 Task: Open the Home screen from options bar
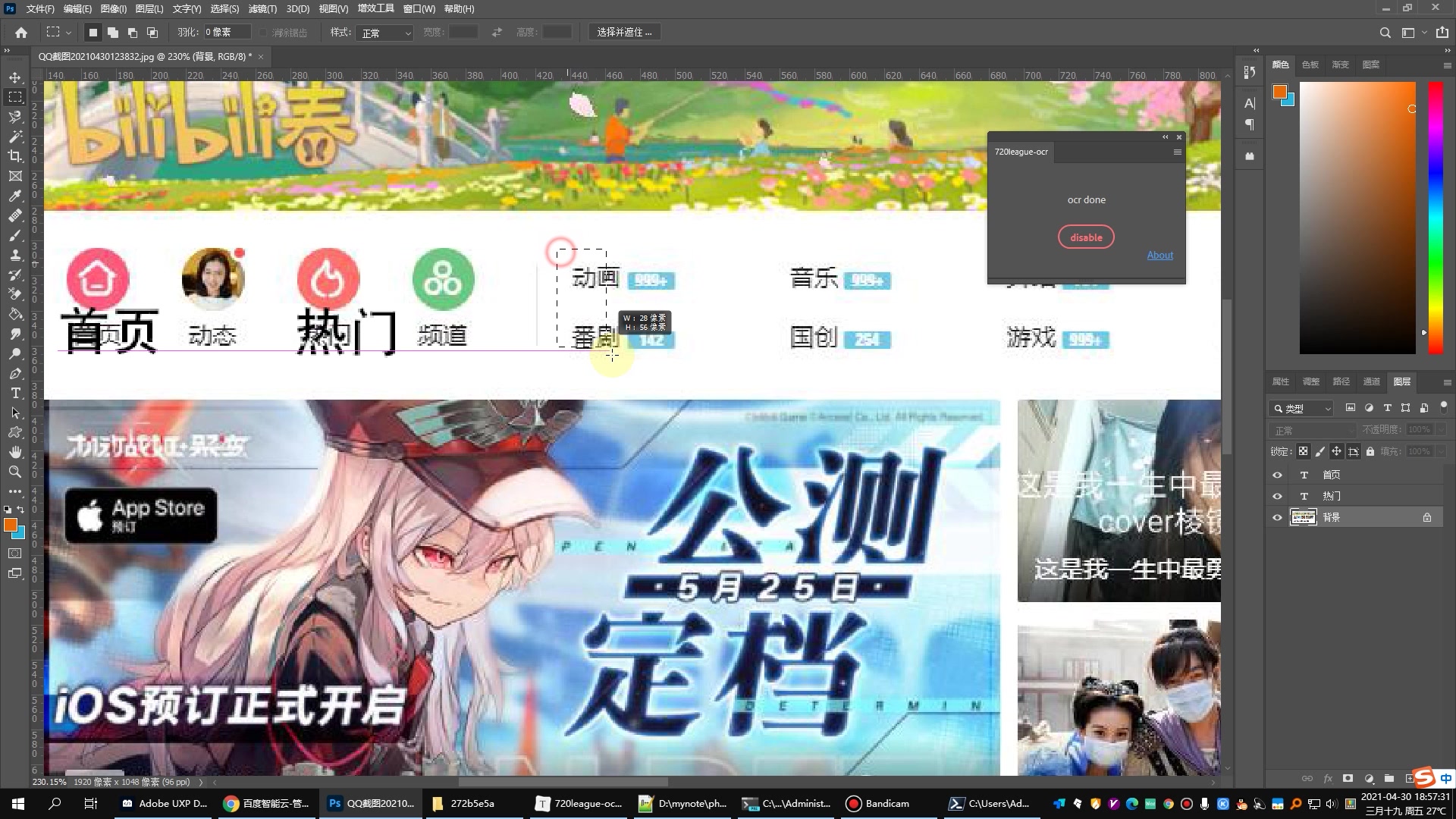click(x=20, y=32)
